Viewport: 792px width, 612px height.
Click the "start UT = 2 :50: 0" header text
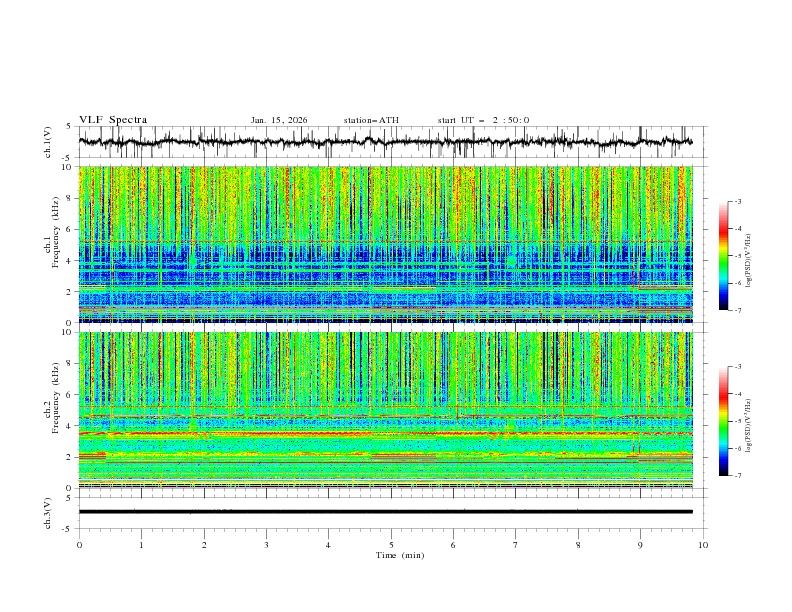[483, 120]
